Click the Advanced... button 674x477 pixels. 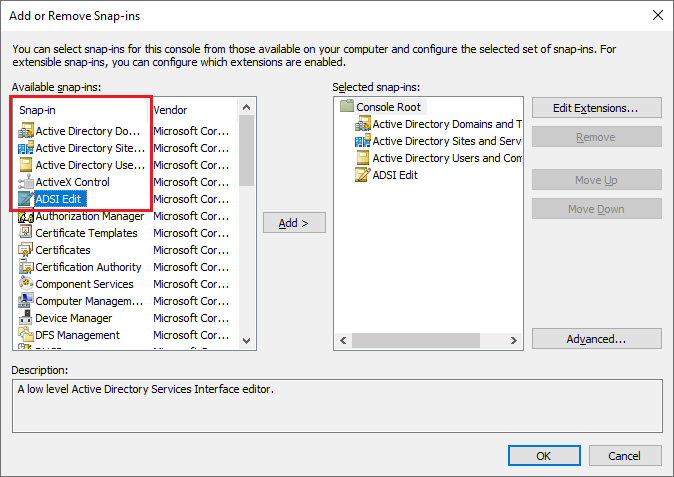[596, 339]
